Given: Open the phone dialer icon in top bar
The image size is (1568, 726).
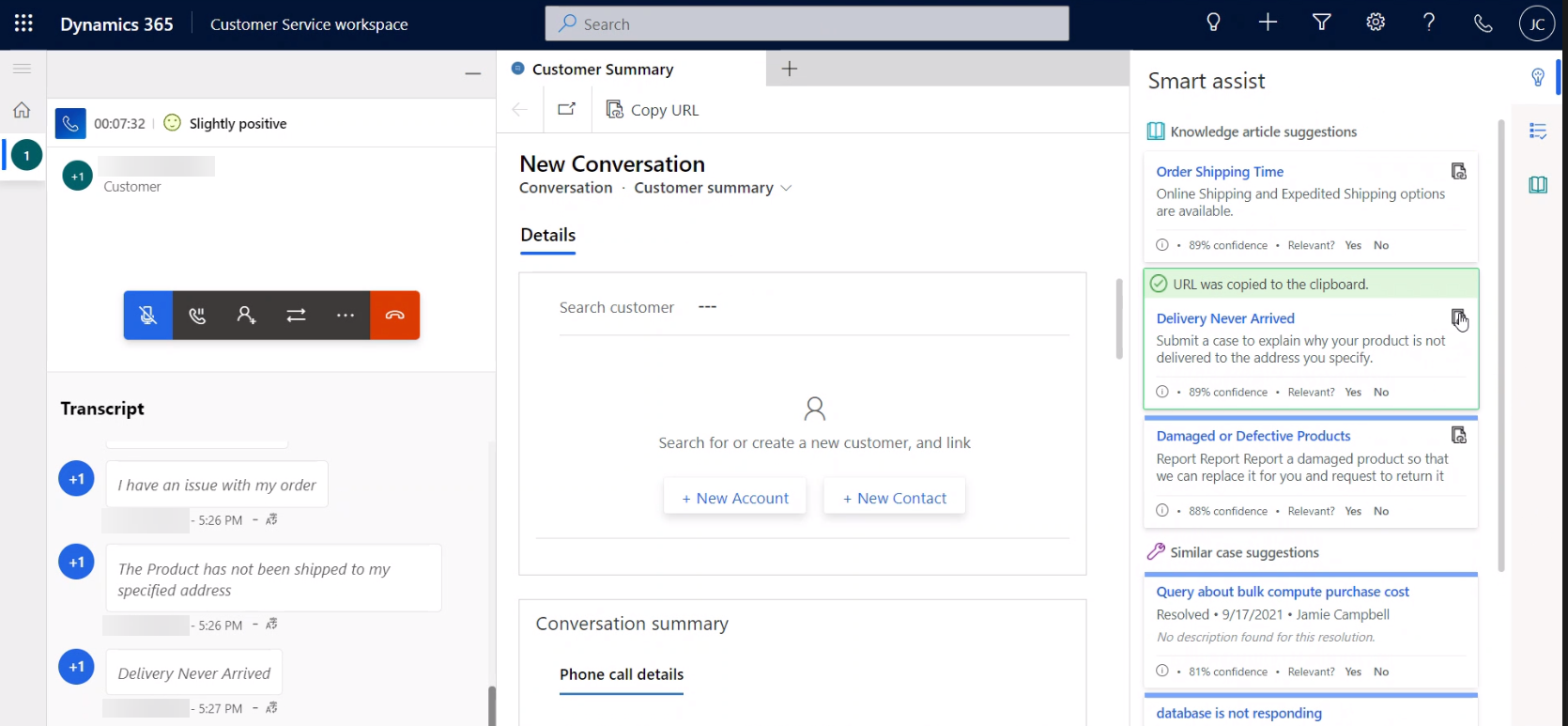Looking at the screenshot, I should pyautogui.click(x=1483, y=23).
